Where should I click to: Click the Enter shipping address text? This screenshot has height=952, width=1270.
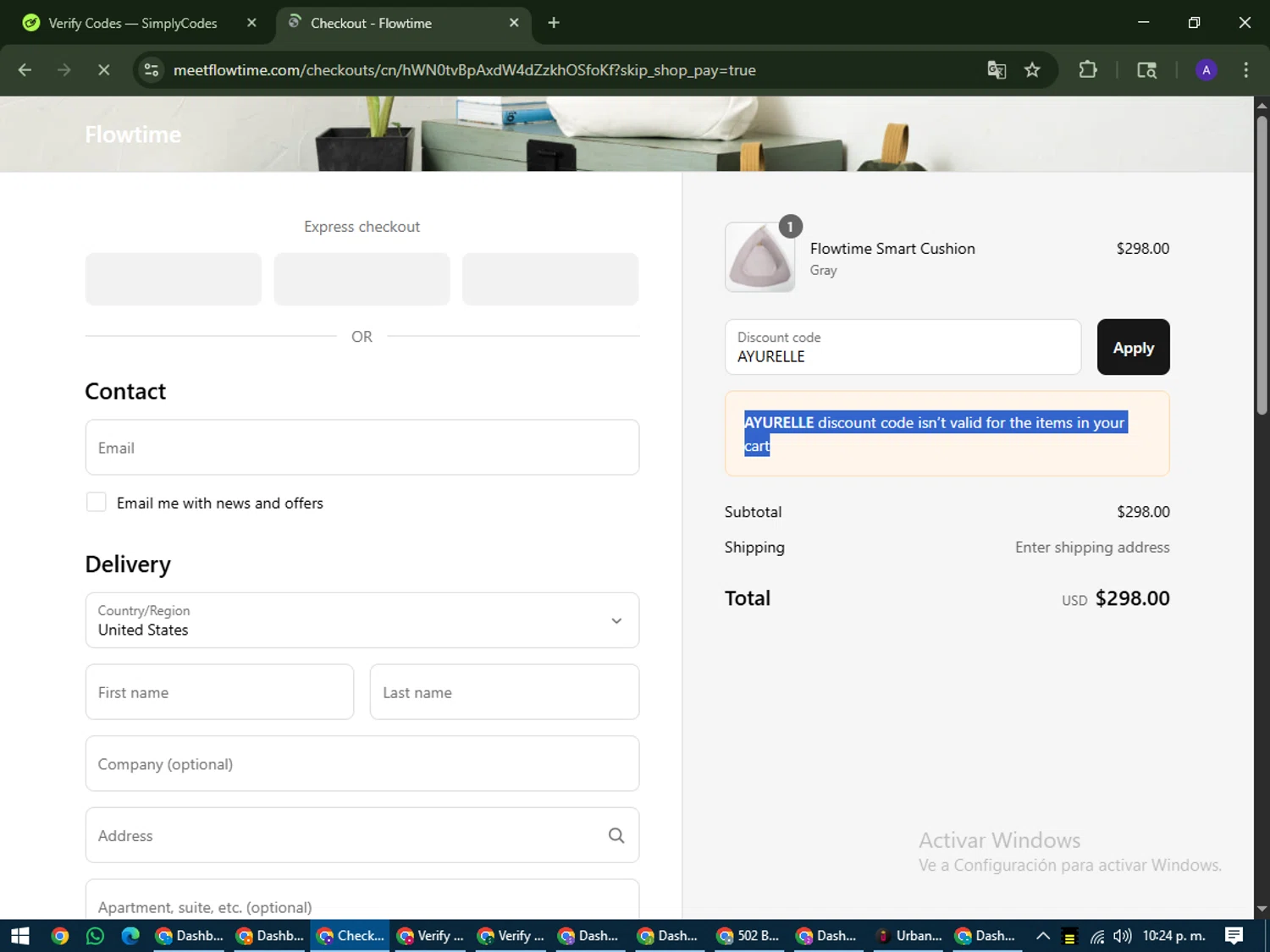click(x=1092, y=548)
